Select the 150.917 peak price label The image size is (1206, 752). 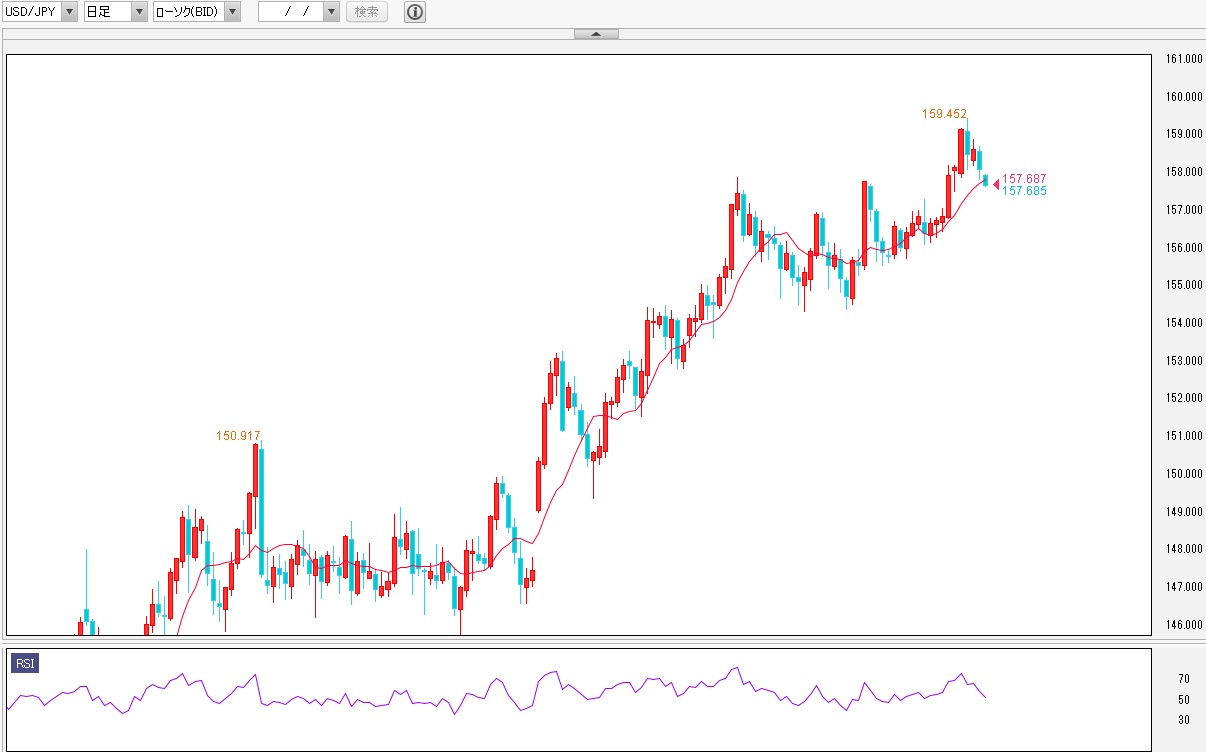pyautogui.click(x=238, y=436)
